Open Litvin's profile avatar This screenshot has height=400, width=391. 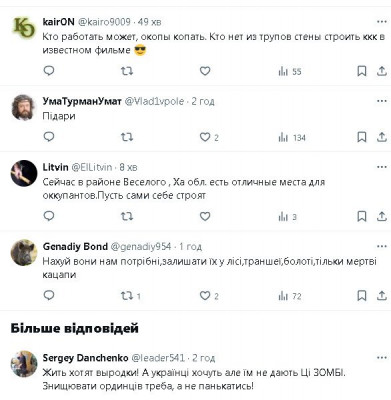tap(24, 173)
